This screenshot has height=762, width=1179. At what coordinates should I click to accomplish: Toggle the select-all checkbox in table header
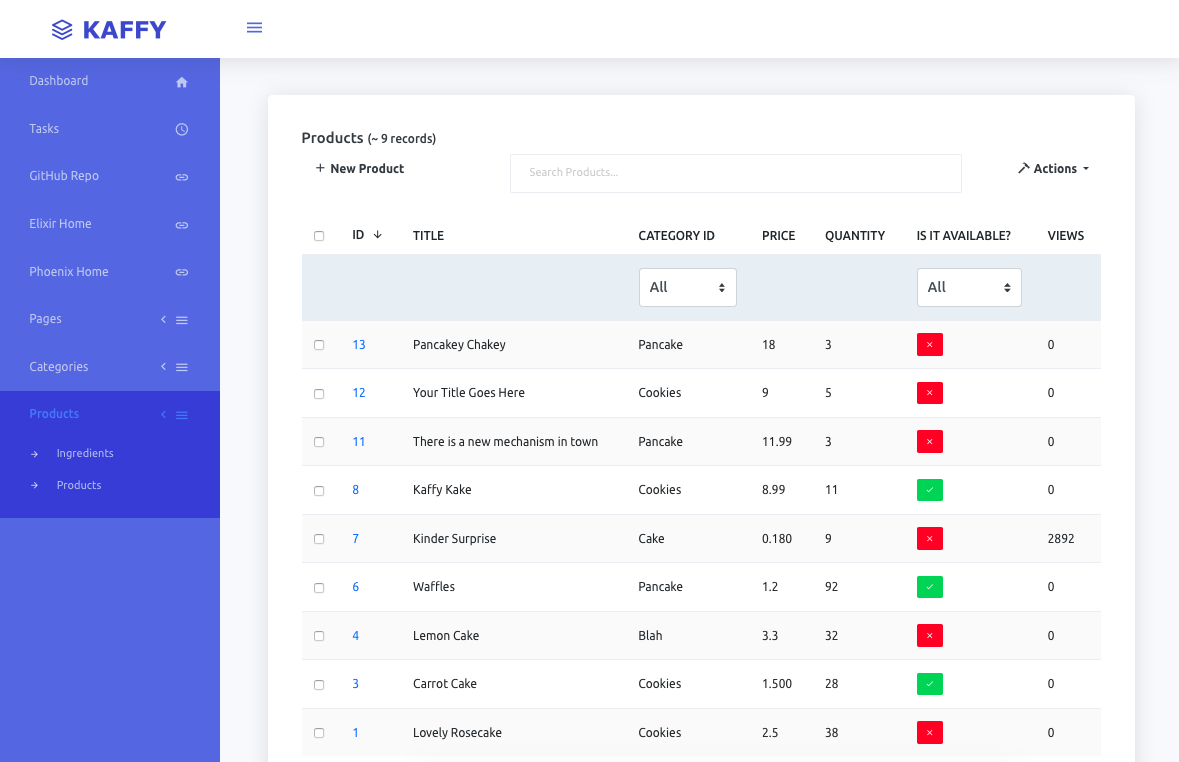(319, 236)
